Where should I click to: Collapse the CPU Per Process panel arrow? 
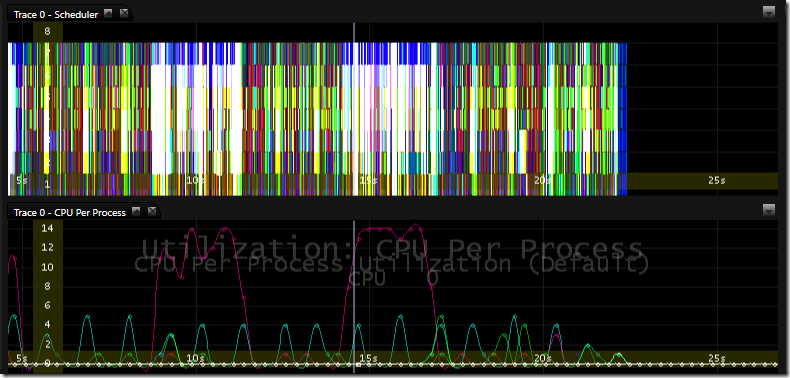pyautogui.click(x=136, y=212)
